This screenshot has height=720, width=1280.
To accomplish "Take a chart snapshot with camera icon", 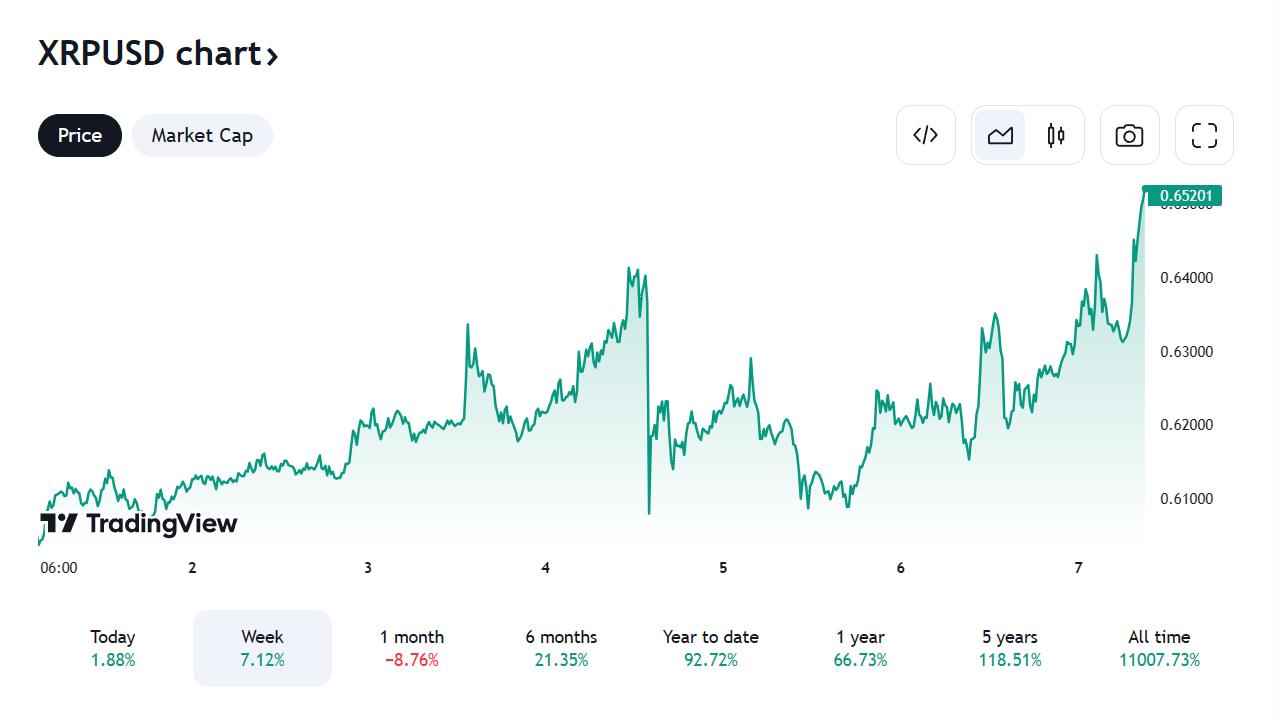I will [x=1129, y=135].
